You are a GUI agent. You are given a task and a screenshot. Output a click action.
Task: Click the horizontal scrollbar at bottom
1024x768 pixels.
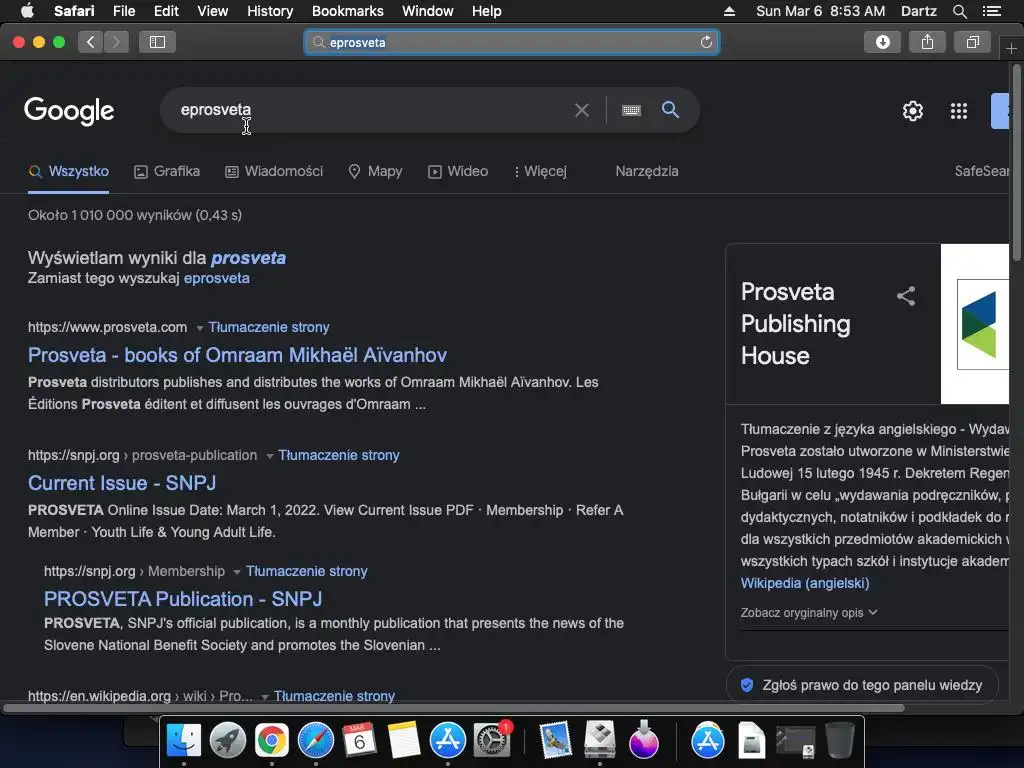(454, 708)
